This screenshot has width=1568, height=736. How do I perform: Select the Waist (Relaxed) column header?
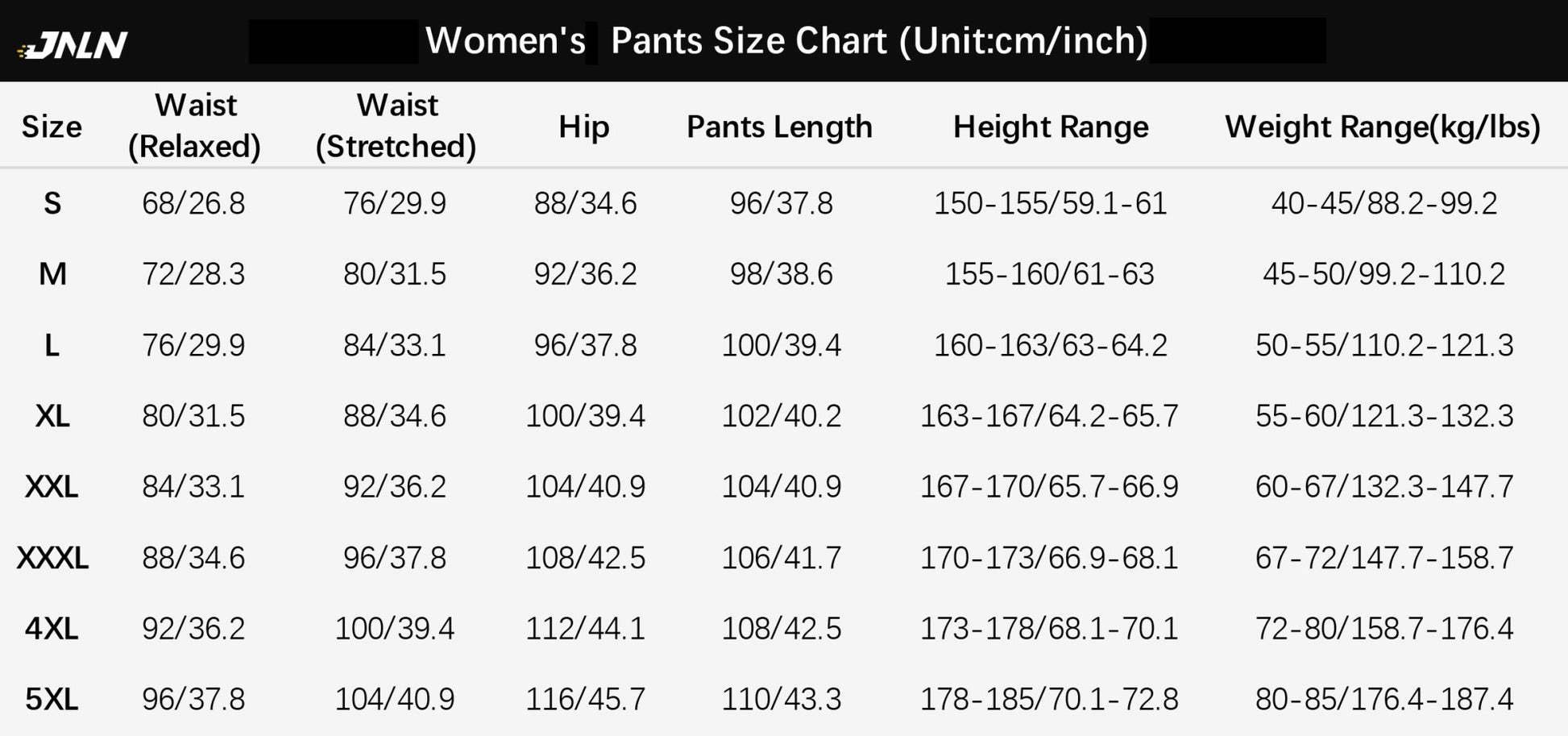tap(194, 126)
